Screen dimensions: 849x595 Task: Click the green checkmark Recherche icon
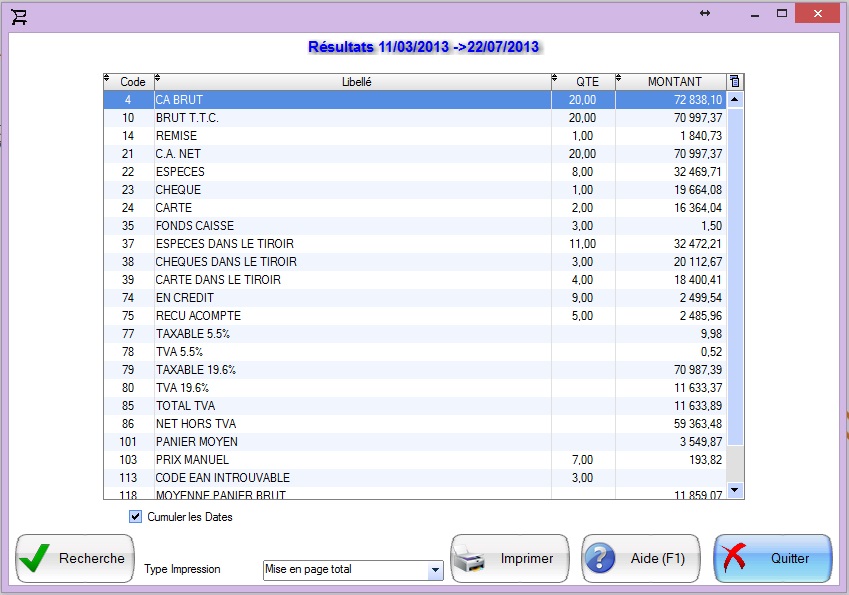point(36,558)
